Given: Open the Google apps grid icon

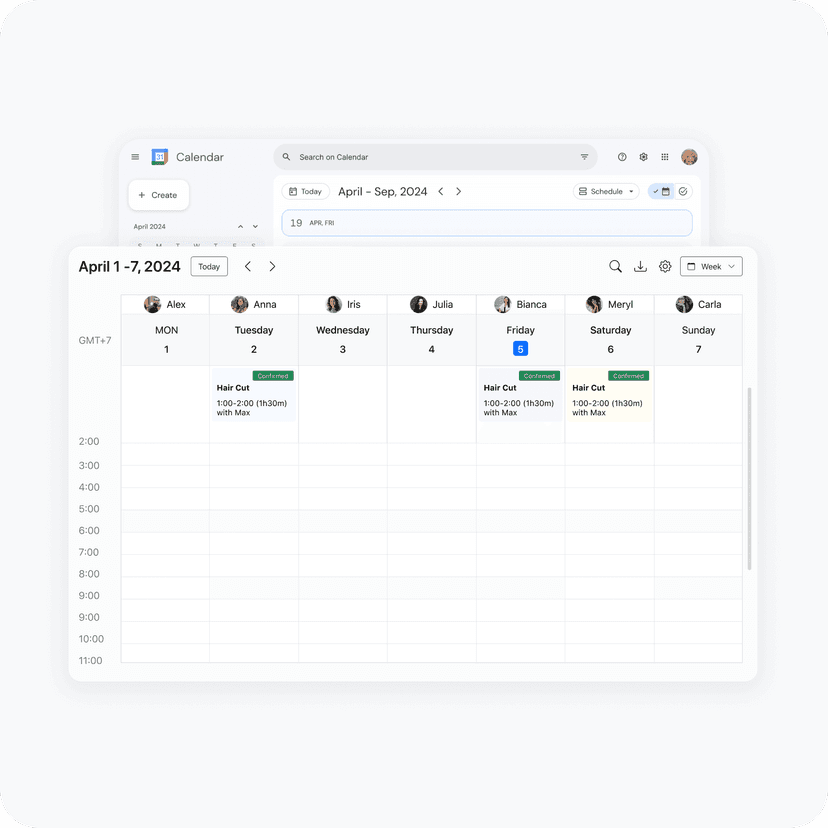Looking at the screenshot, I should point(665,157).
